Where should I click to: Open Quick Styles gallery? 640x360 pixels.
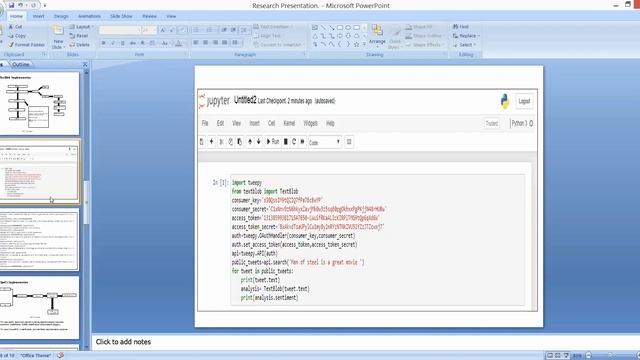[395, 37]
